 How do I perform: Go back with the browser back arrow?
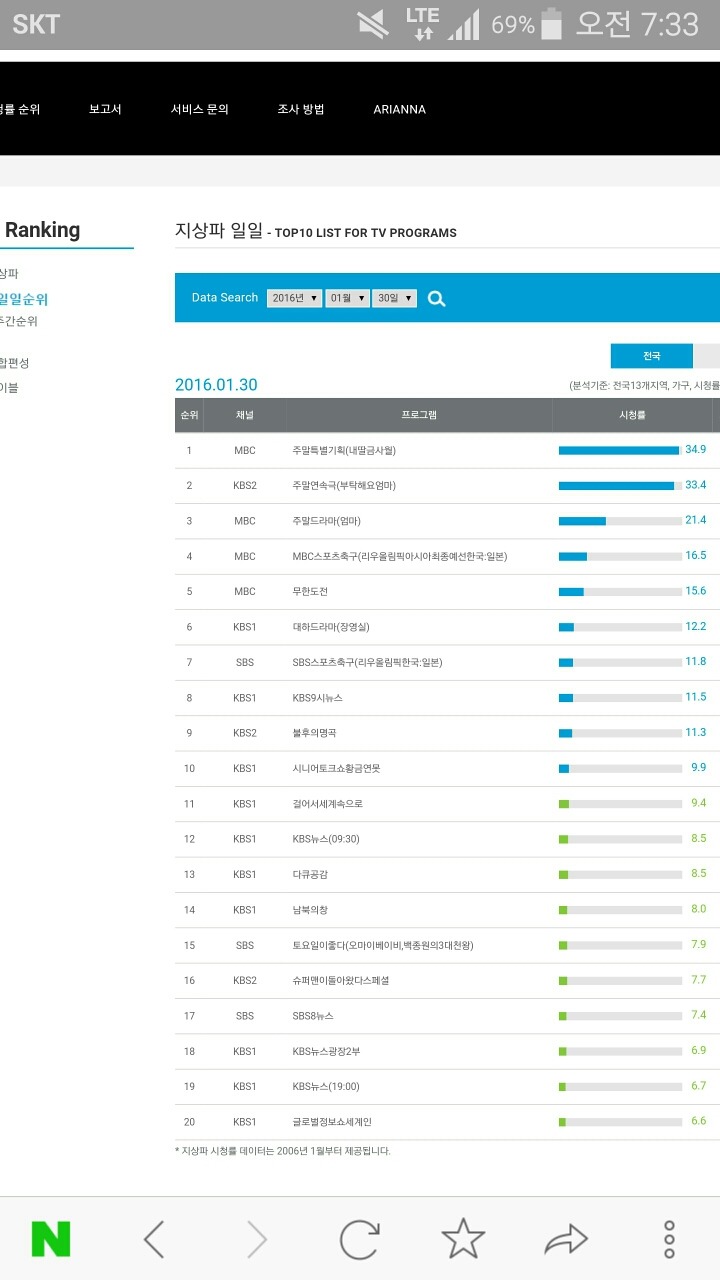pos(153,1239)
